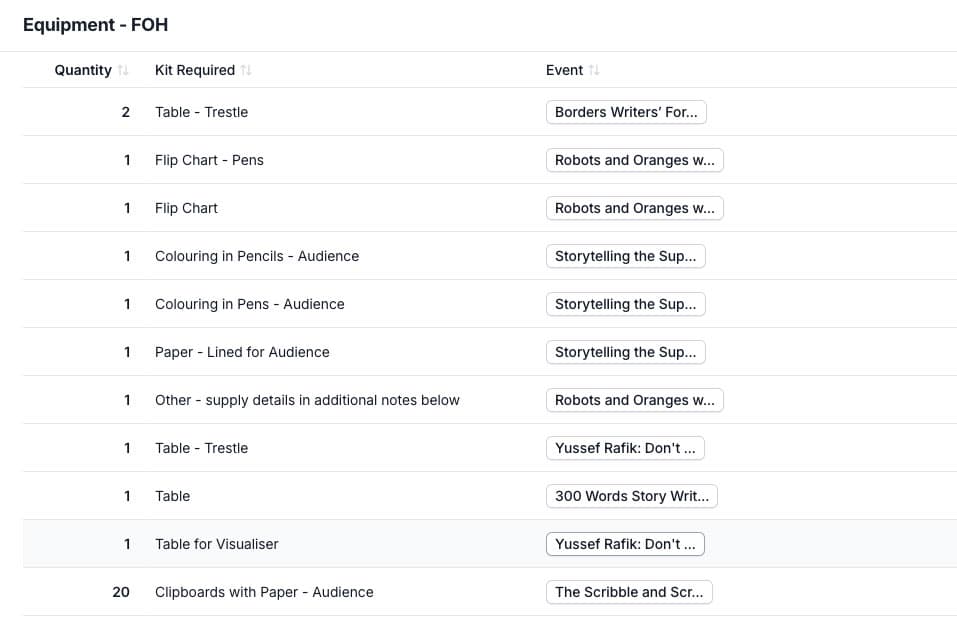
Task: Select the Flip Chart kit text without pens
Action: click(186, 208)
